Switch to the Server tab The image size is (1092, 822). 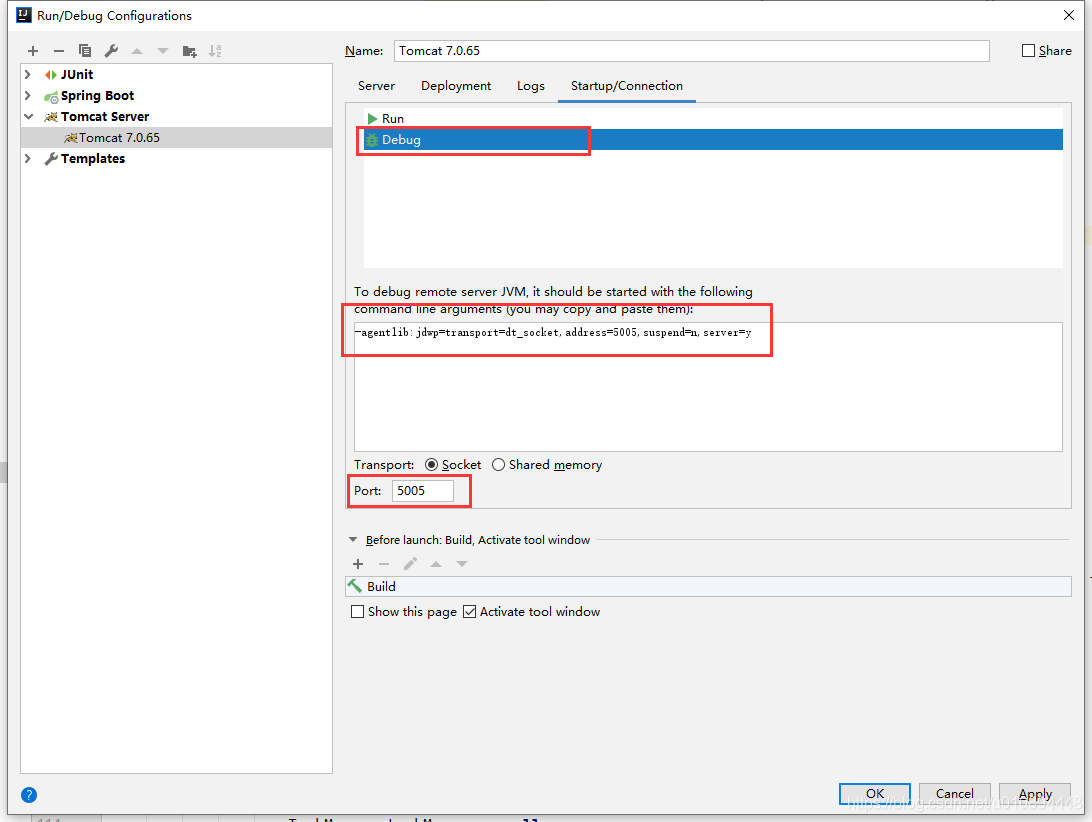point(376,86)
